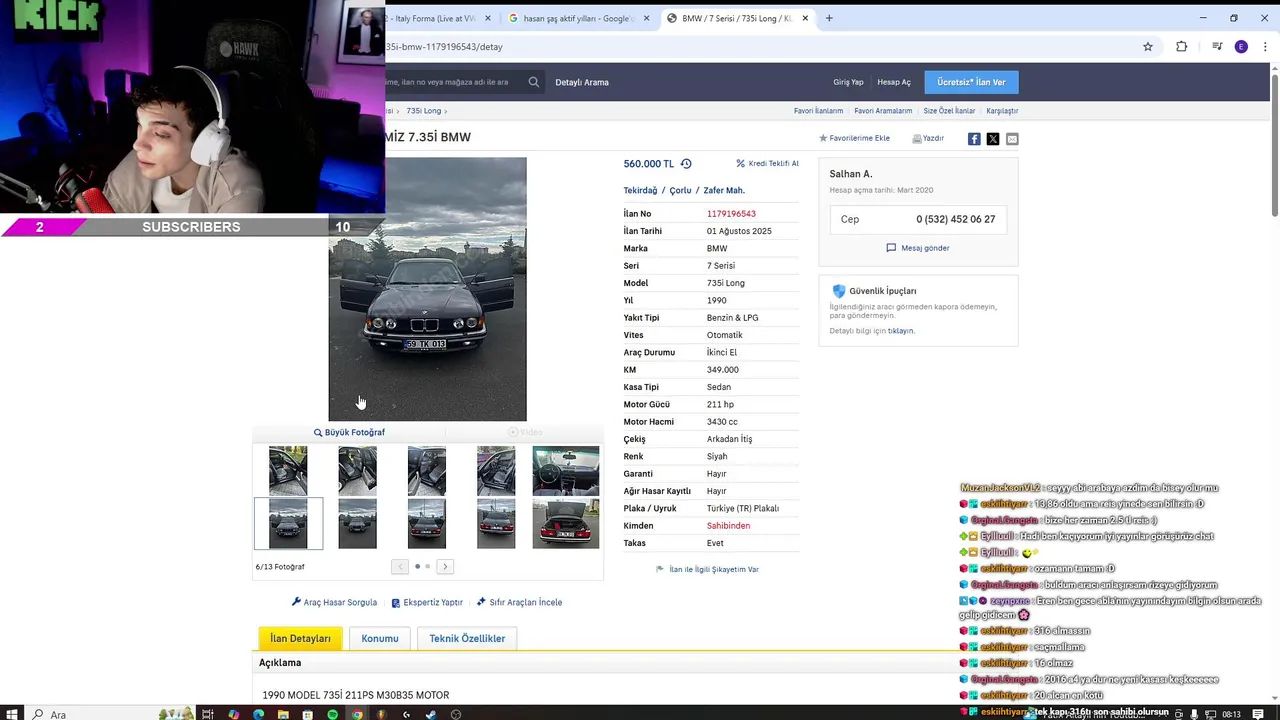The image size is (1280, 720).
Task: Open Steam from the taskbar
Action: (x=431, y=714)
